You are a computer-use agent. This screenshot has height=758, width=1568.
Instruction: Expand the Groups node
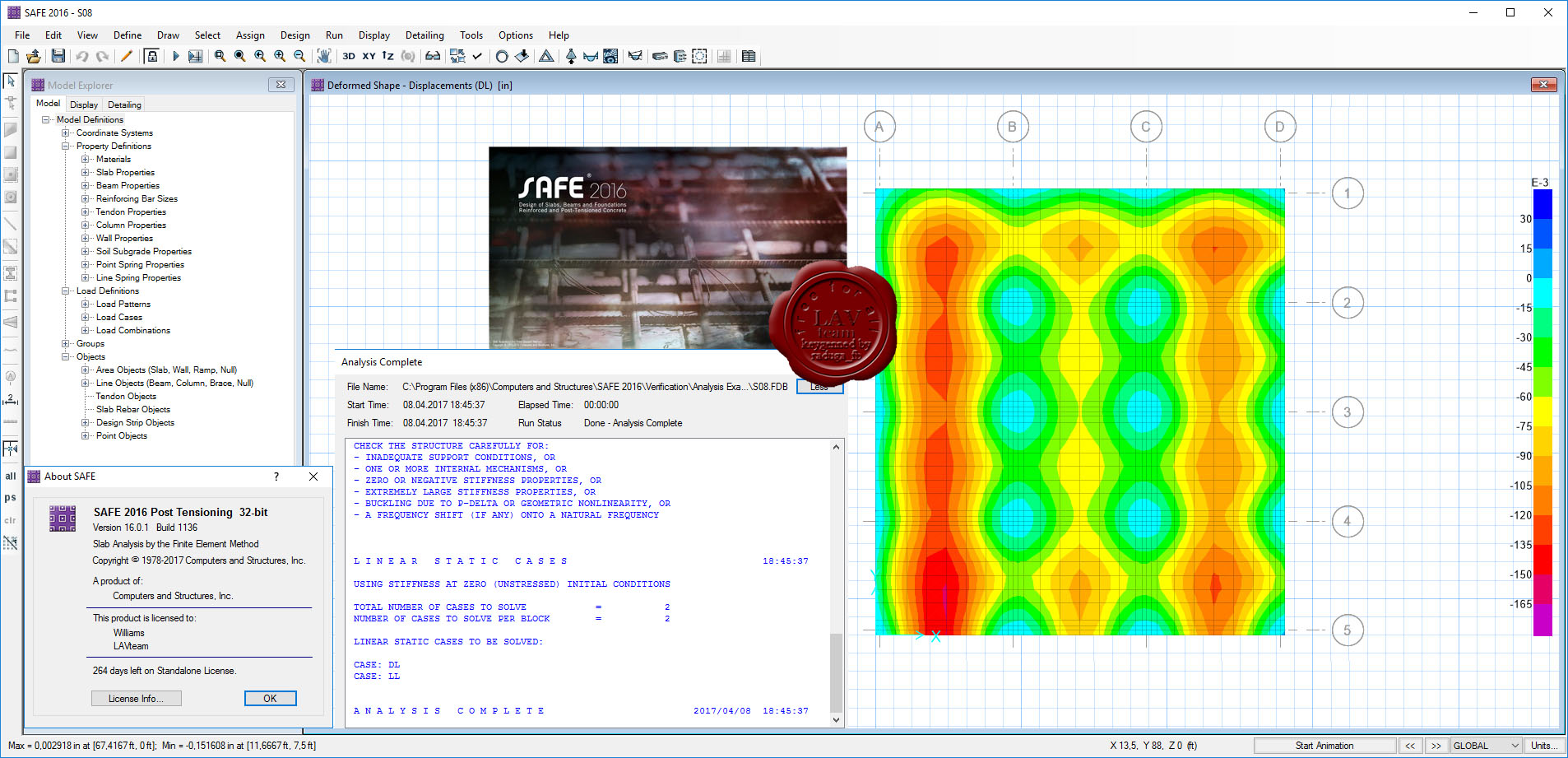[x=66, y=343]
